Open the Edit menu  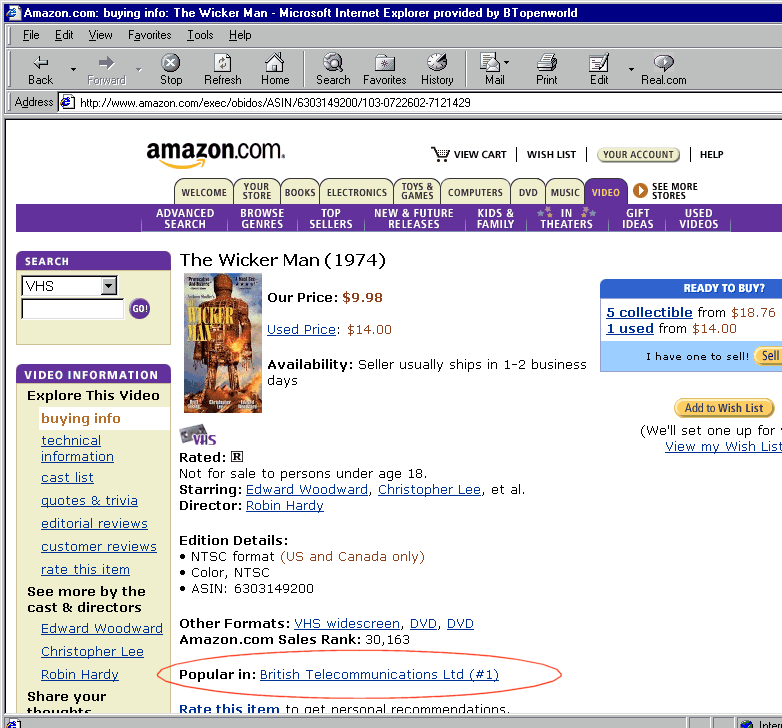point(64,35)
